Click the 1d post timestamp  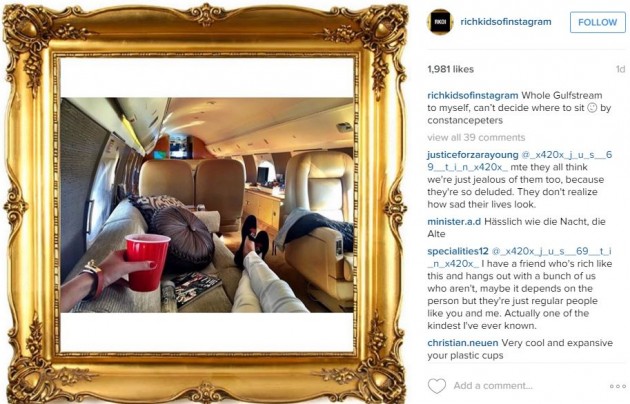point(620,69)
